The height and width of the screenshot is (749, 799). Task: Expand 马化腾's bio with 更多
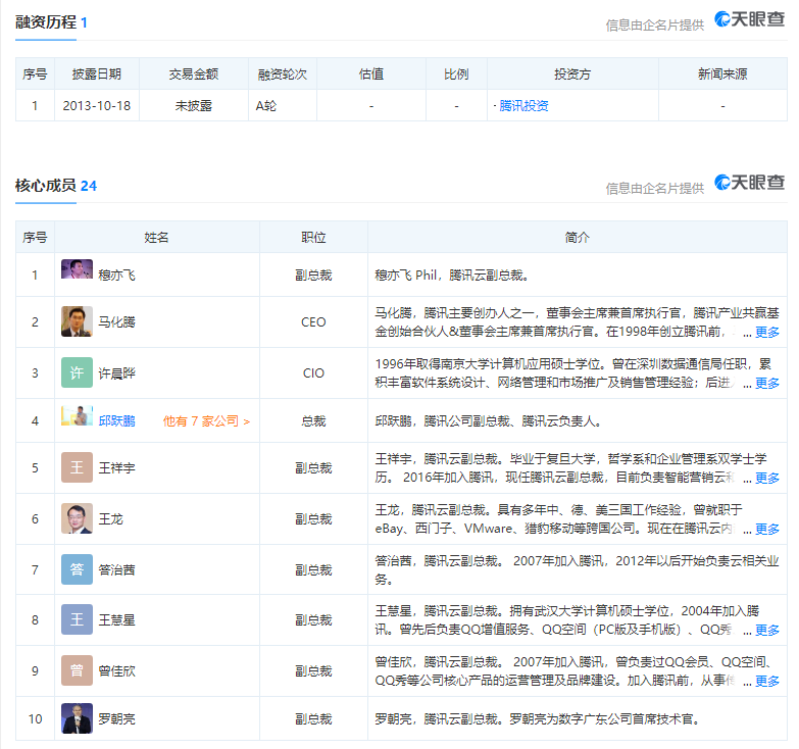(x=767, y=332)
